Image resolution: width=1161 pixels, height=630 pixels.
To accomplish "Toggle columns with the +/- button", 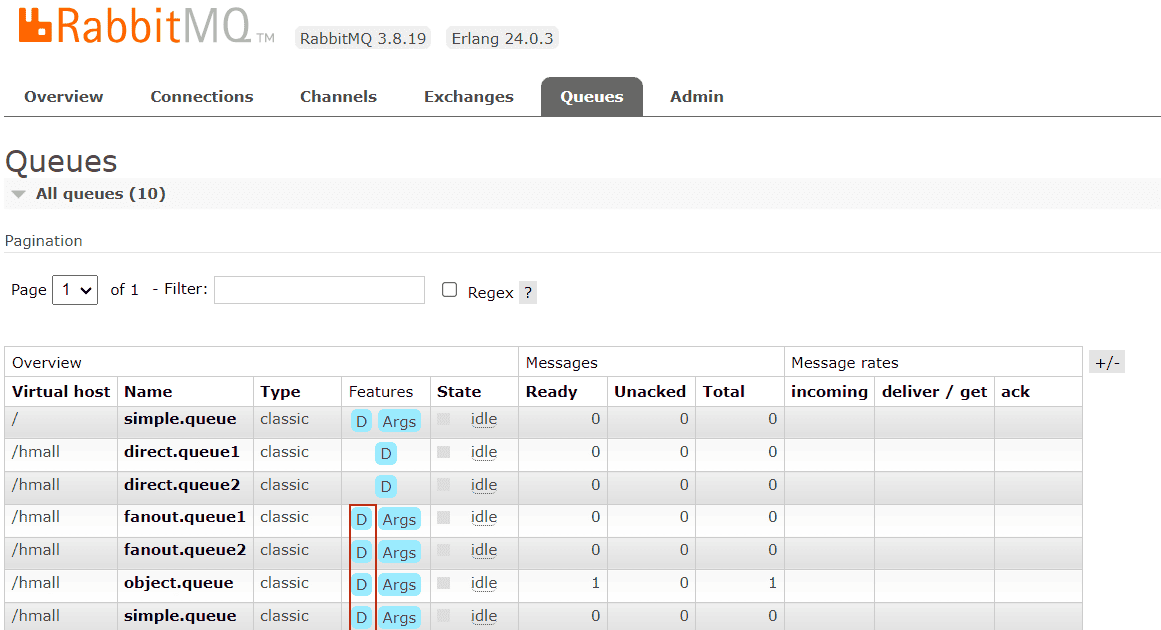I will pyautogui.click(x=1107, y=362).
